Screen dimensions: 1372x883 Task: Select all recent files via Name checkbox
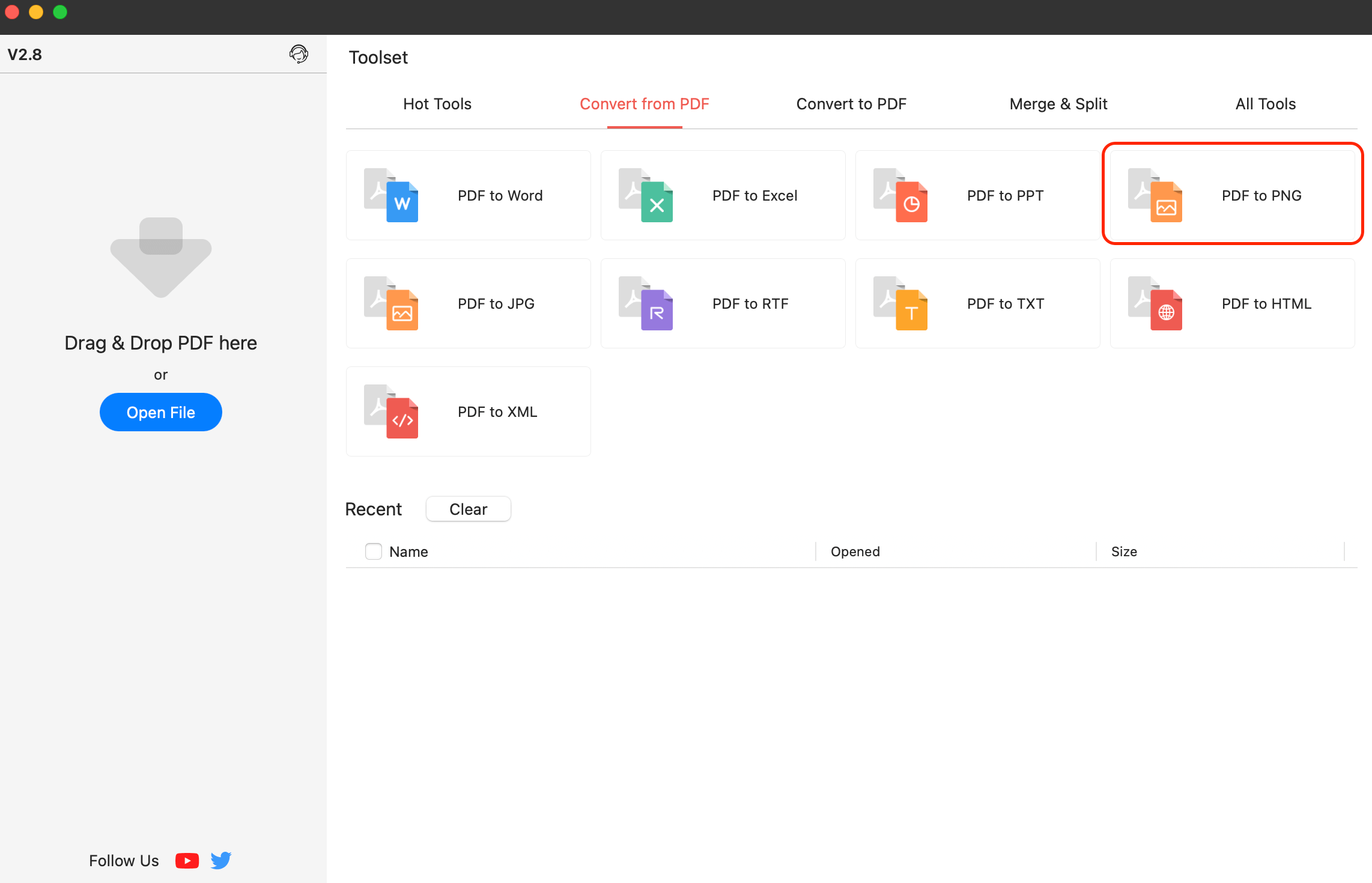[x=373, y=551]
